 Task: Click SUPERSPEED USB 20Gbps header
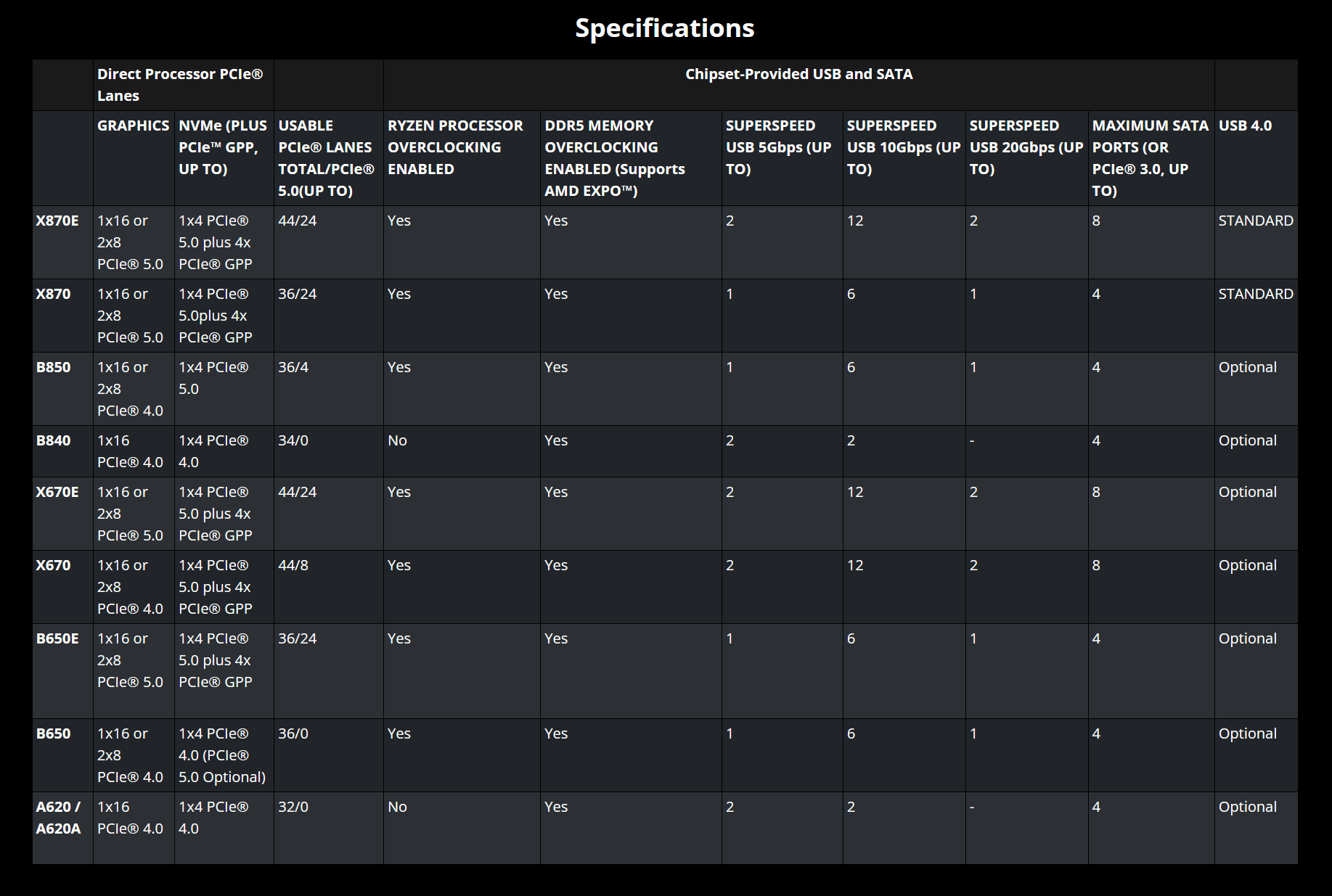(1026, 158)
